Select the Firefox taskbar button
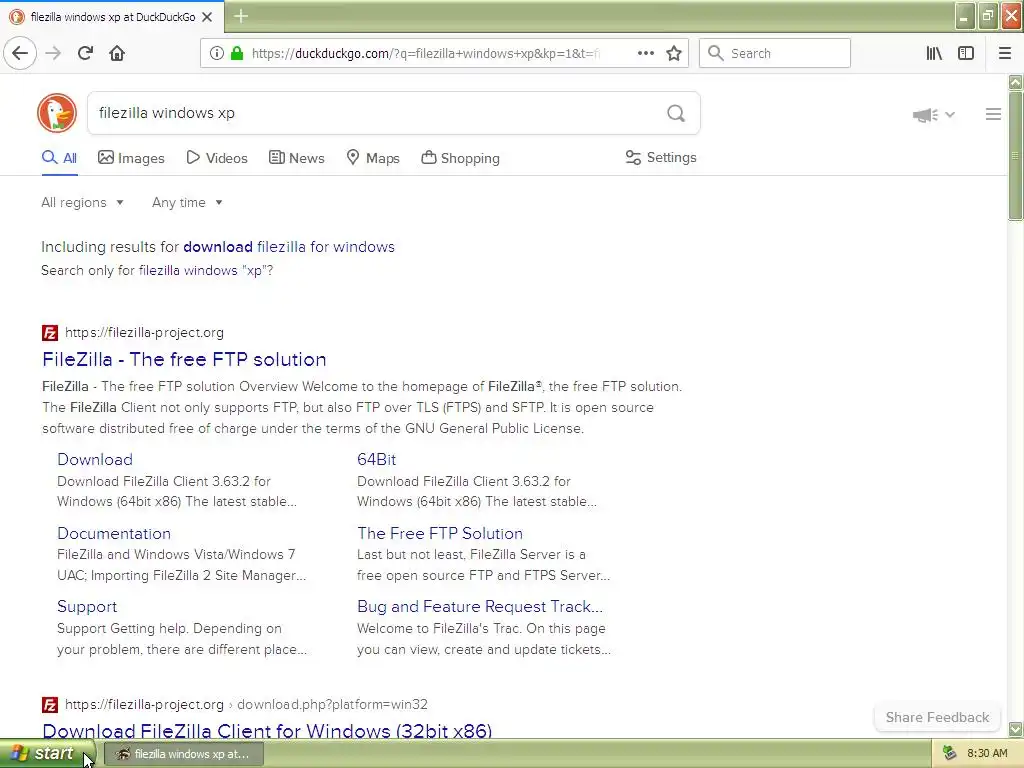This screenshot has height=768, width=1024. [x=184, y=754]
